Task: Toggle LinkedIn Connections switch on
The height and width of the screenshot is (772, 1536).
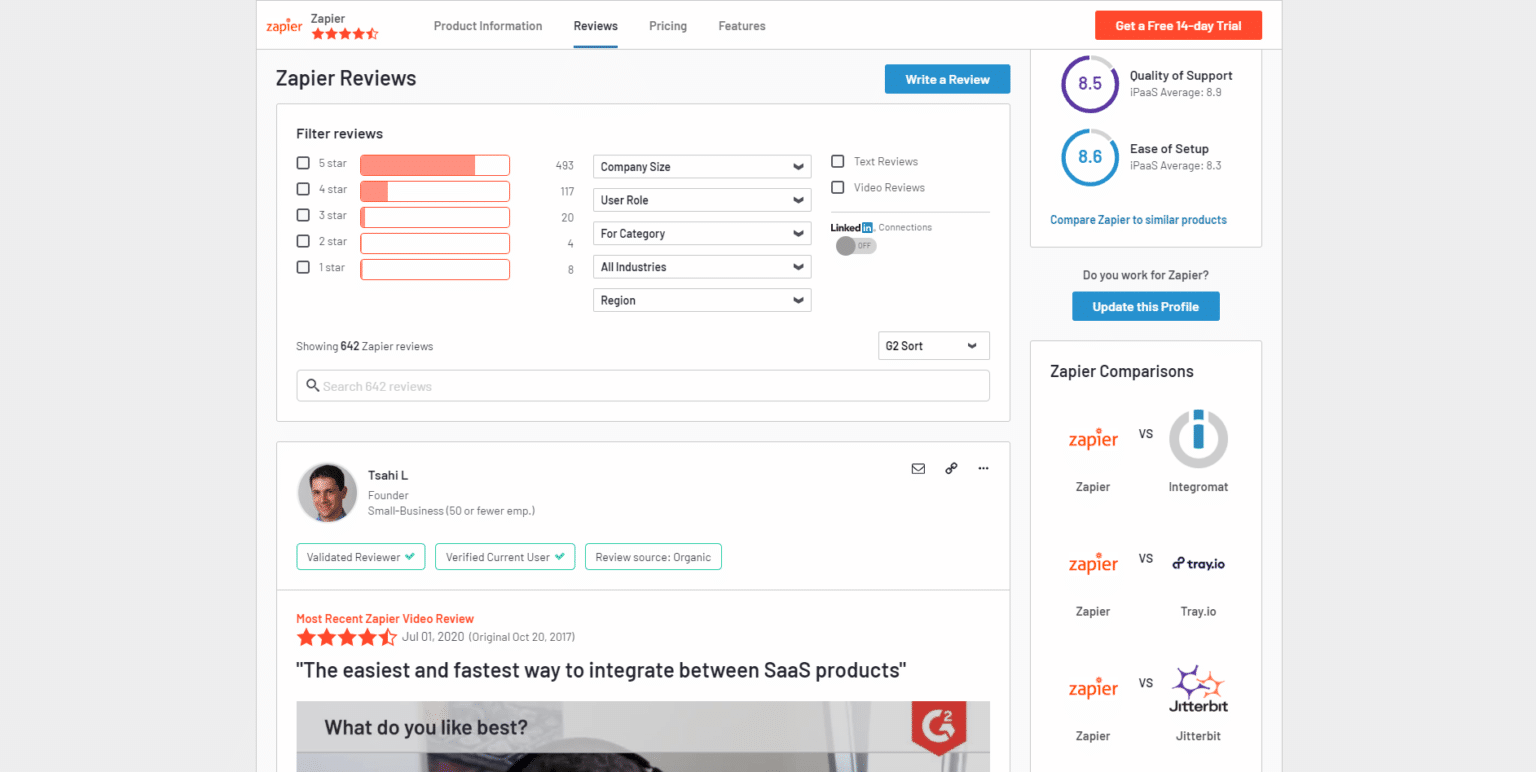Action: click(855, 245)
